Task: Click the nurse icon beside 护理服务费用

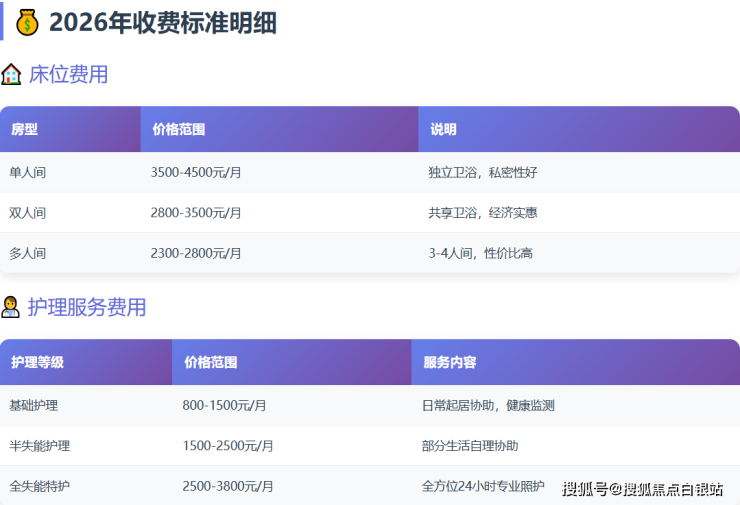Action: point(11,307)
